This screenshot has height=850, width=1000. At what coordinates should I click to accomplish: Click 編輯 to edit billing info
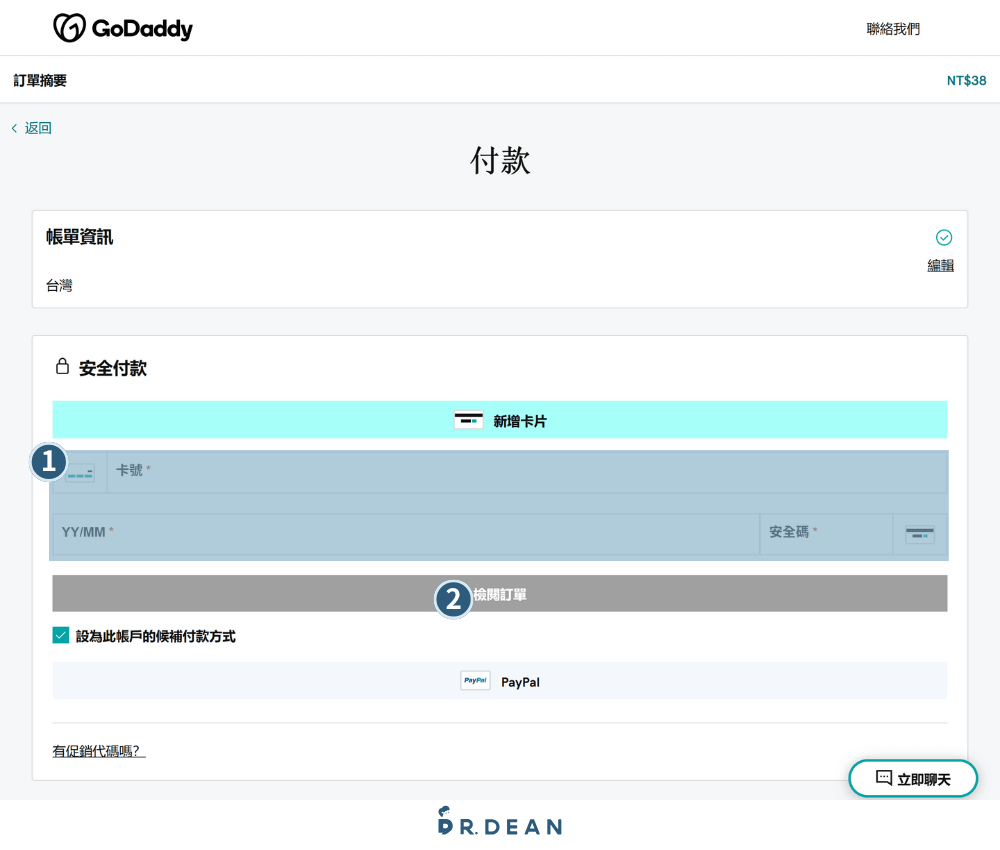(940, 264)
